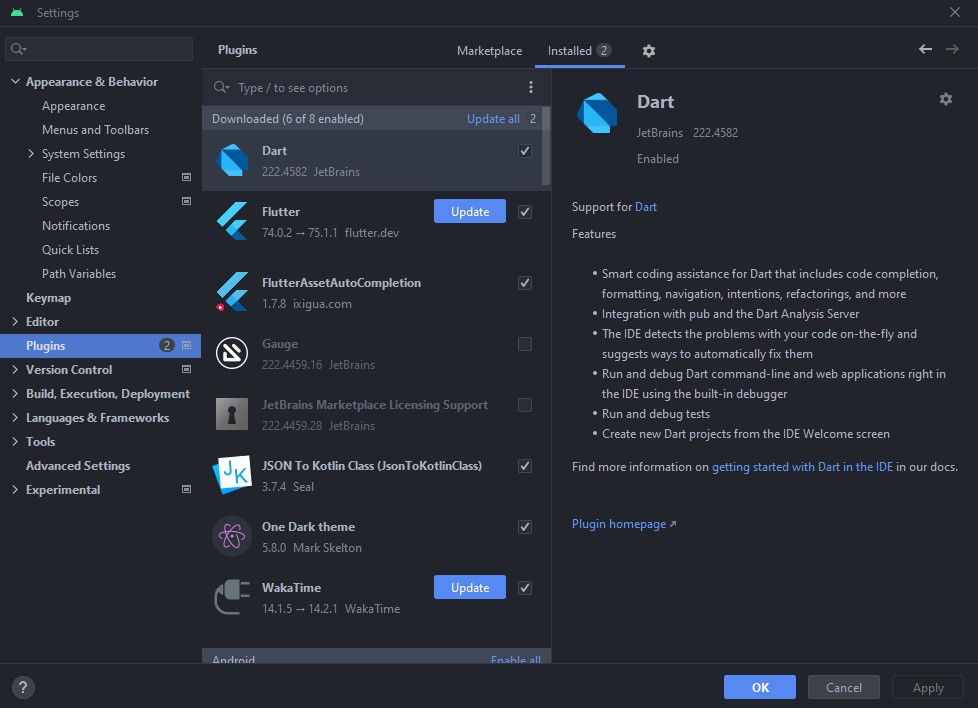
Task: Click the WakaTime plug icon
Action: coord(232,597)
